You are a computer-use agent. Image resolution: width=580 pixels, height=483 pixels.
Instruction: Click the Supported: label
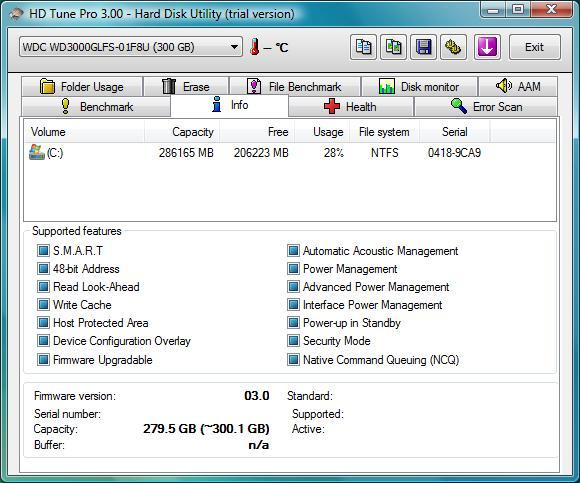[x=318, y=414]
